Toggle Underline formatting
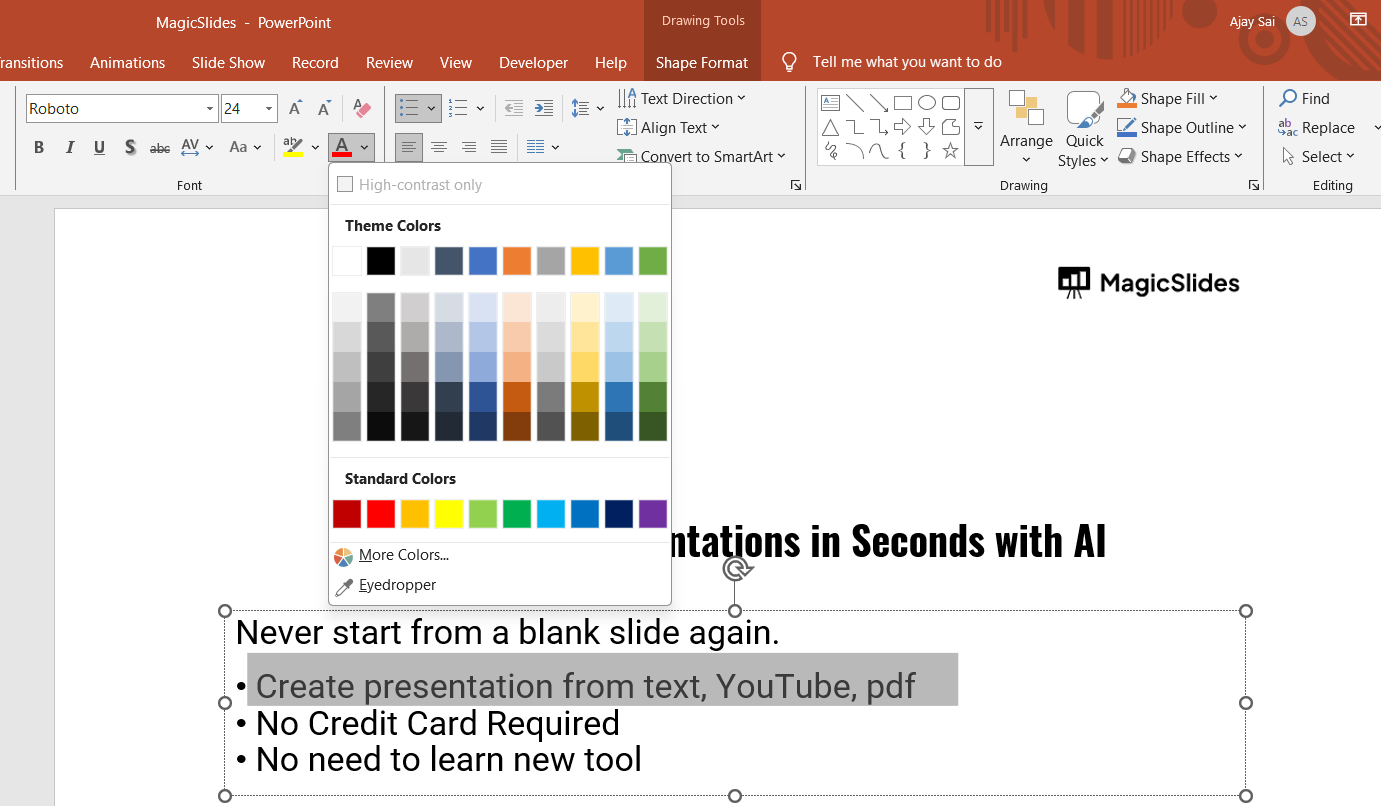This screenshot has width=1381, height=806. coord(100,148)
